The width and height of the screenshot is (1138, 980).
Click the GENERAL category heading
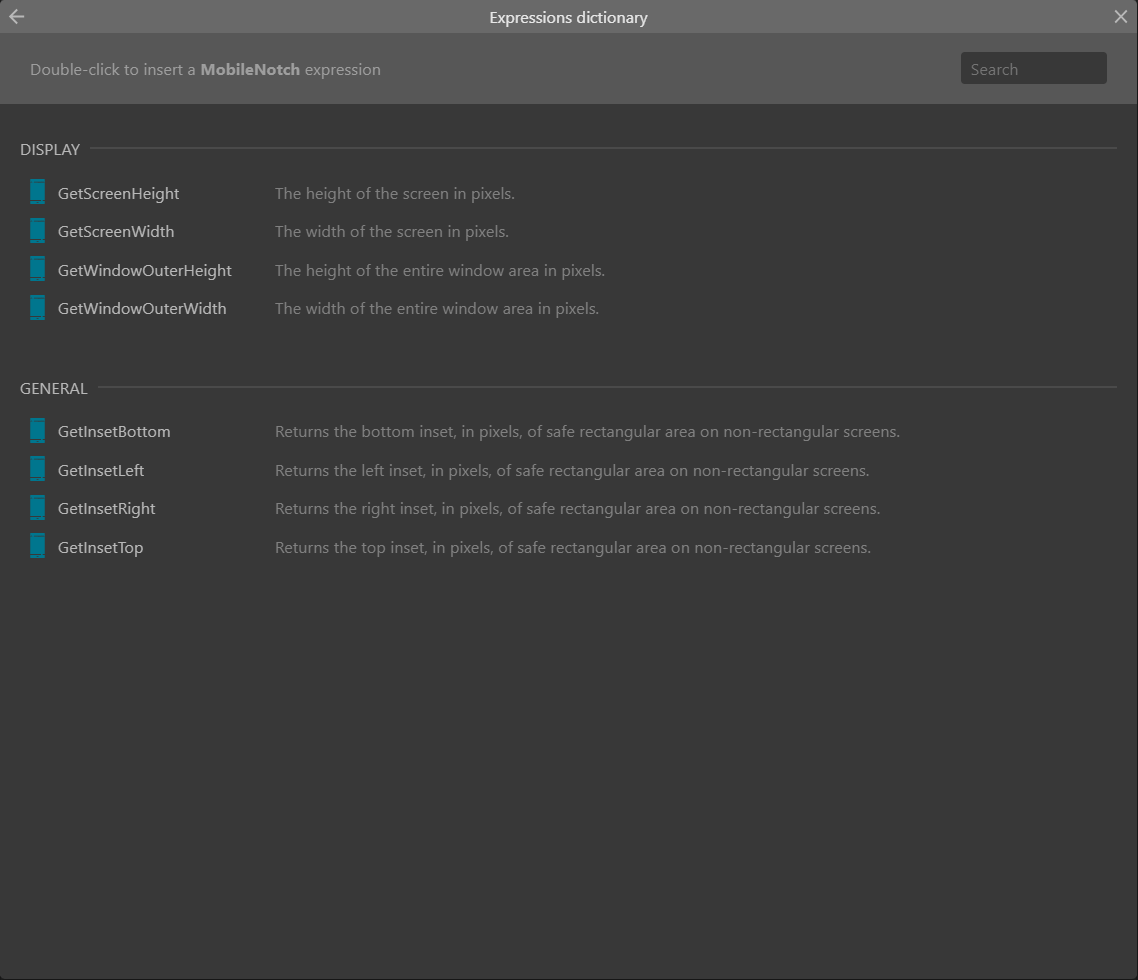tap(54, 388)
